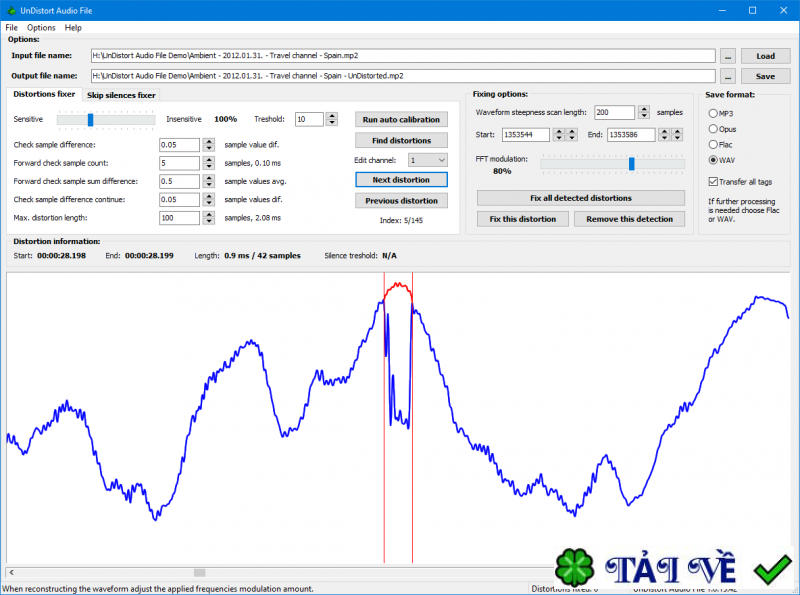This screenshot has height=595, width=800.
Task: Click the clover download icon
Action: 573,565
